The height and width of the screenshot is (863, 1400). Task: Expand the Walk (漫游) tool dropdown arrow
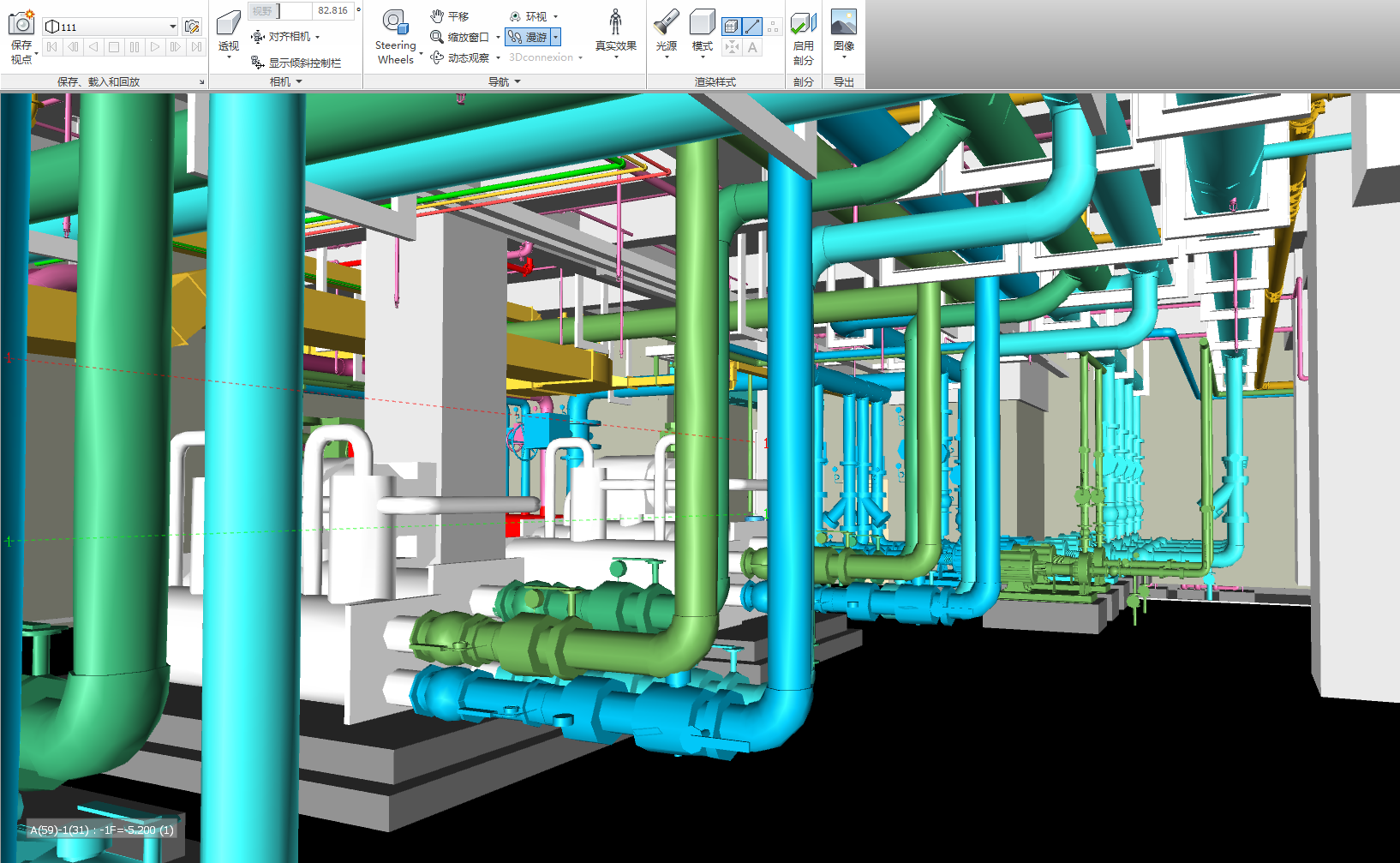(556, 37)
